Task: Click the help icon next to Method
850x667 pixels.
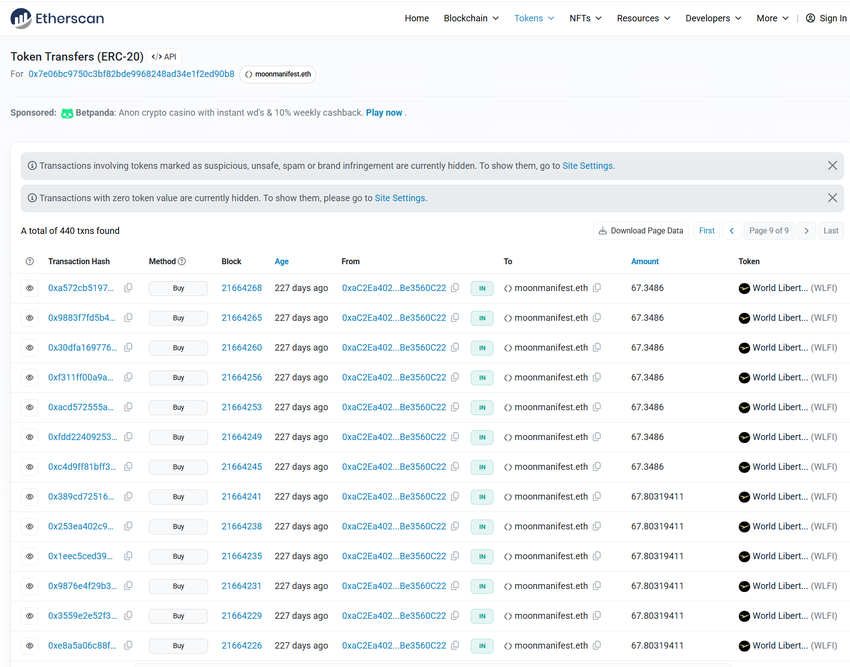Action: click(x=182, y=262)
